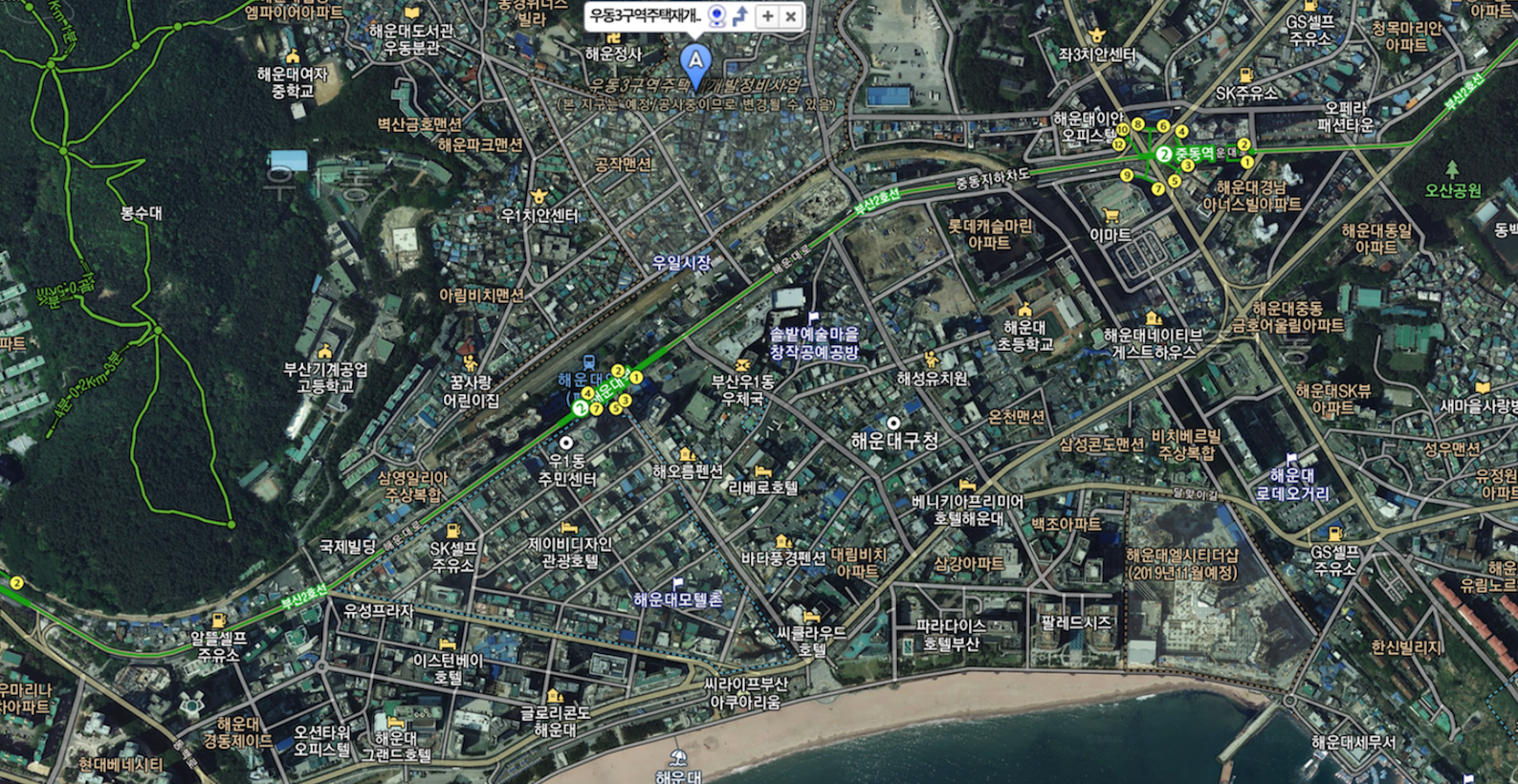The image size is (1518, 784).
Task: Click the hotel bed icon above 리베로호텔
Action: click(x=762, y=471)
